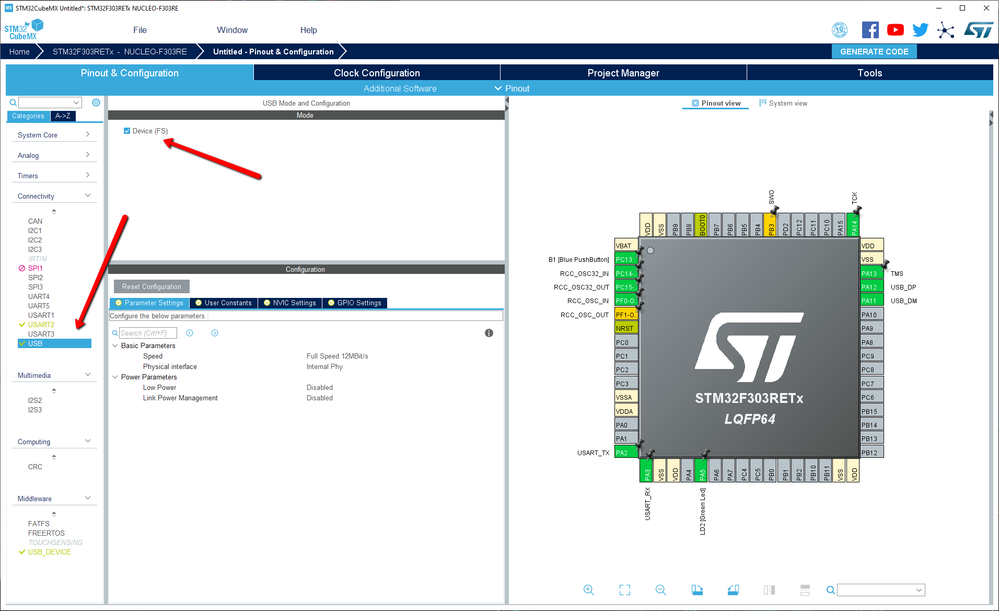
Task: Open the categories settings gear icon
Action: click(96, 103)
